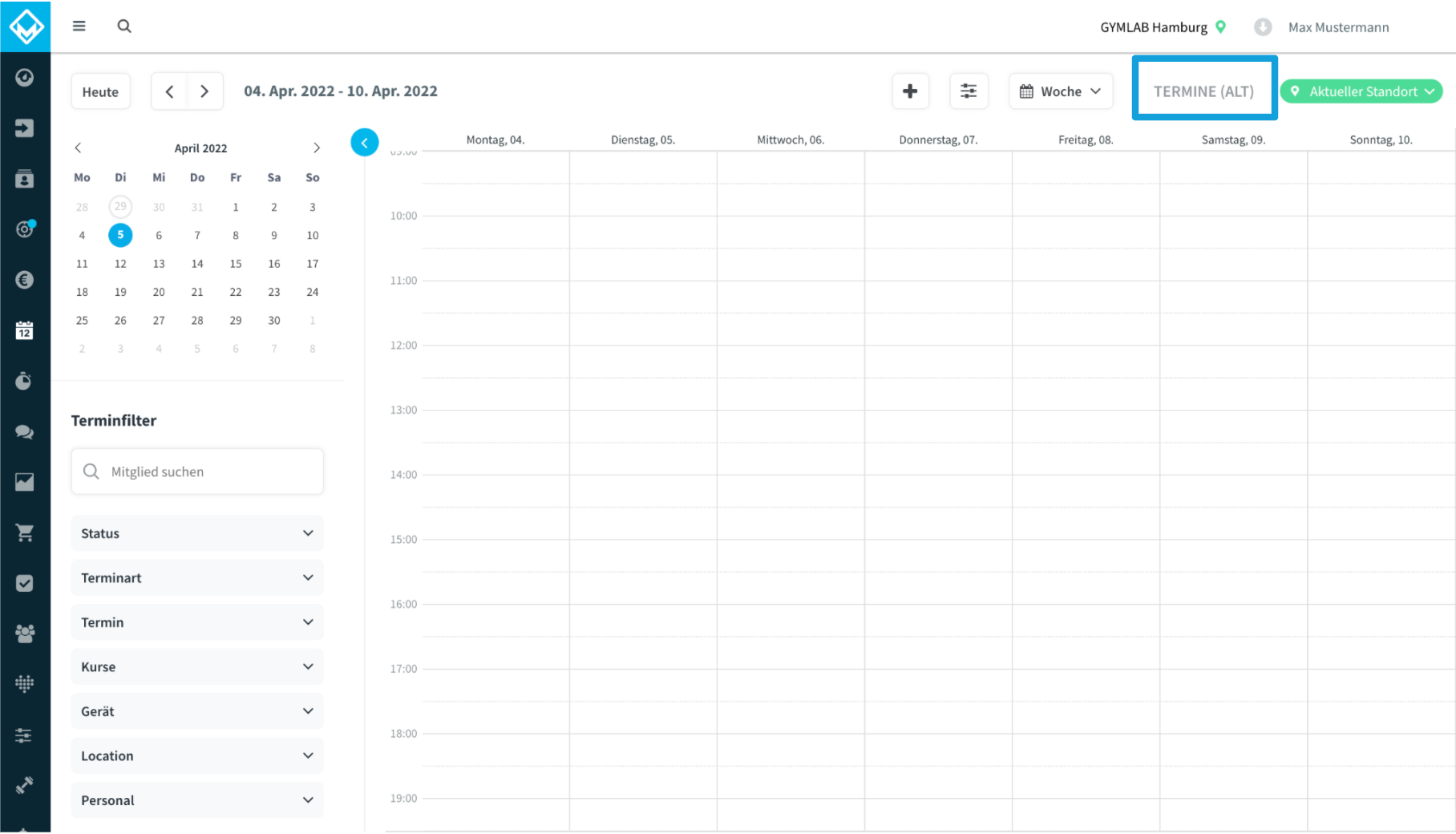The width and height of the screenshot is (1456, 834).
Task: Click the Heute button
Action: [x=100, y=91]
